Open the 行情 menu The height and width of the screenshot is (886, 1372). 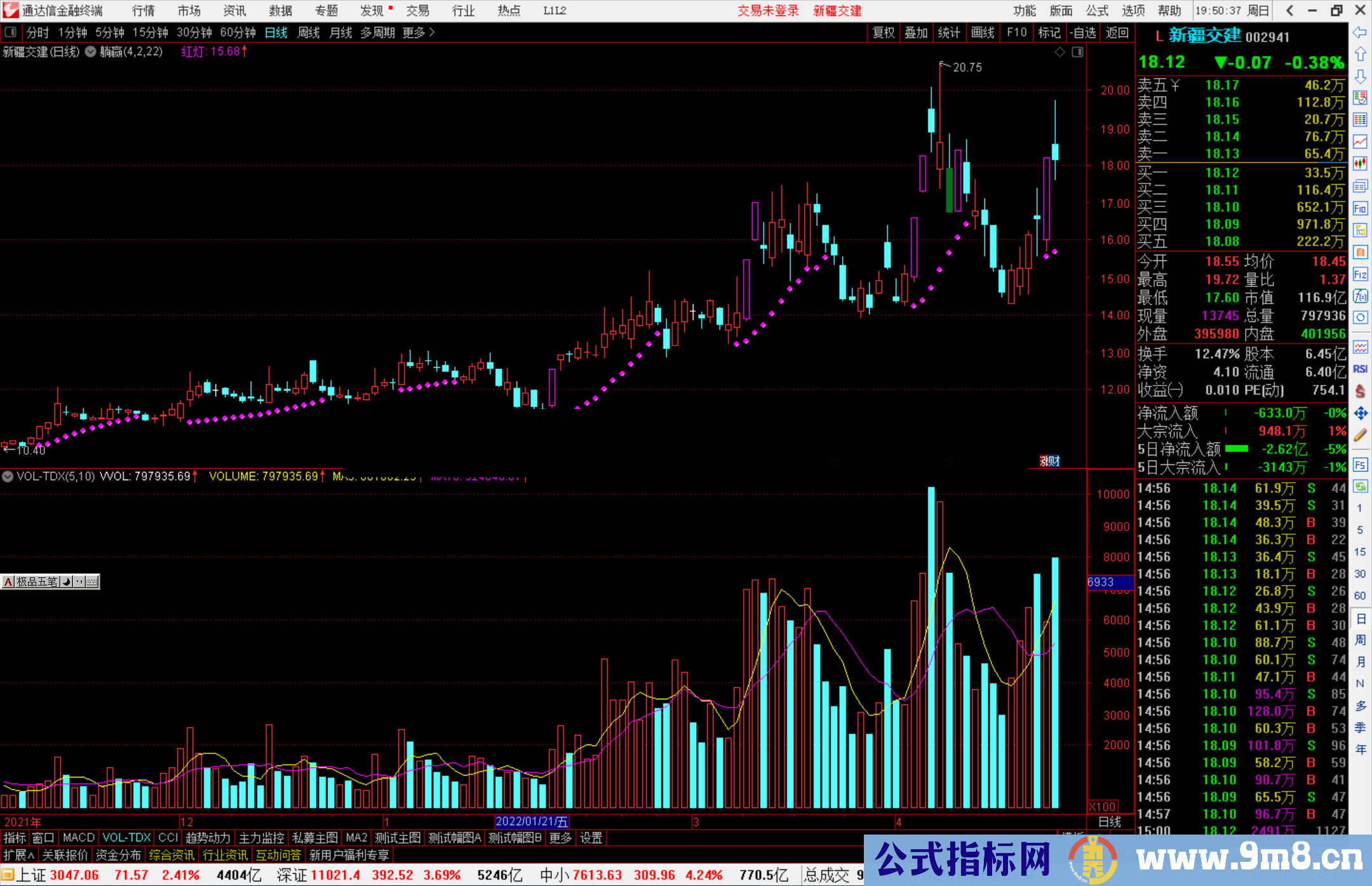pos(143,11)
